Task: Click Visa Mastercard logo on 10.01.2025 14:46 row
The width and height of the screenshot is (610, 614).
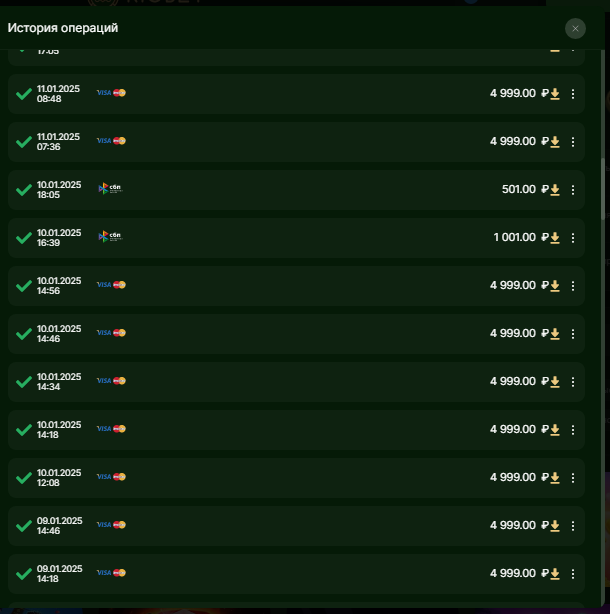Action: [111, 333]
